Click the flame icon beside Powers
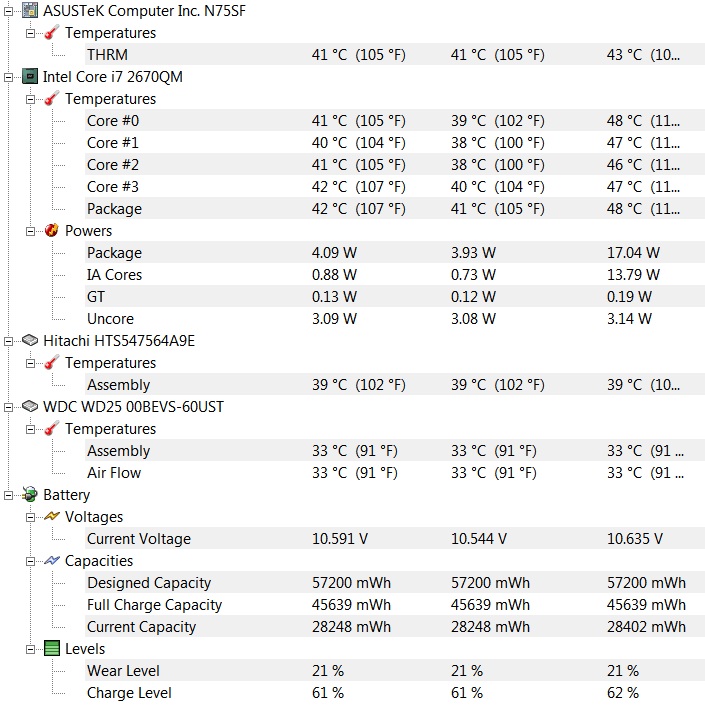This screenshot has width=705, height=709. pyautogui.click(x=52, y=230)
